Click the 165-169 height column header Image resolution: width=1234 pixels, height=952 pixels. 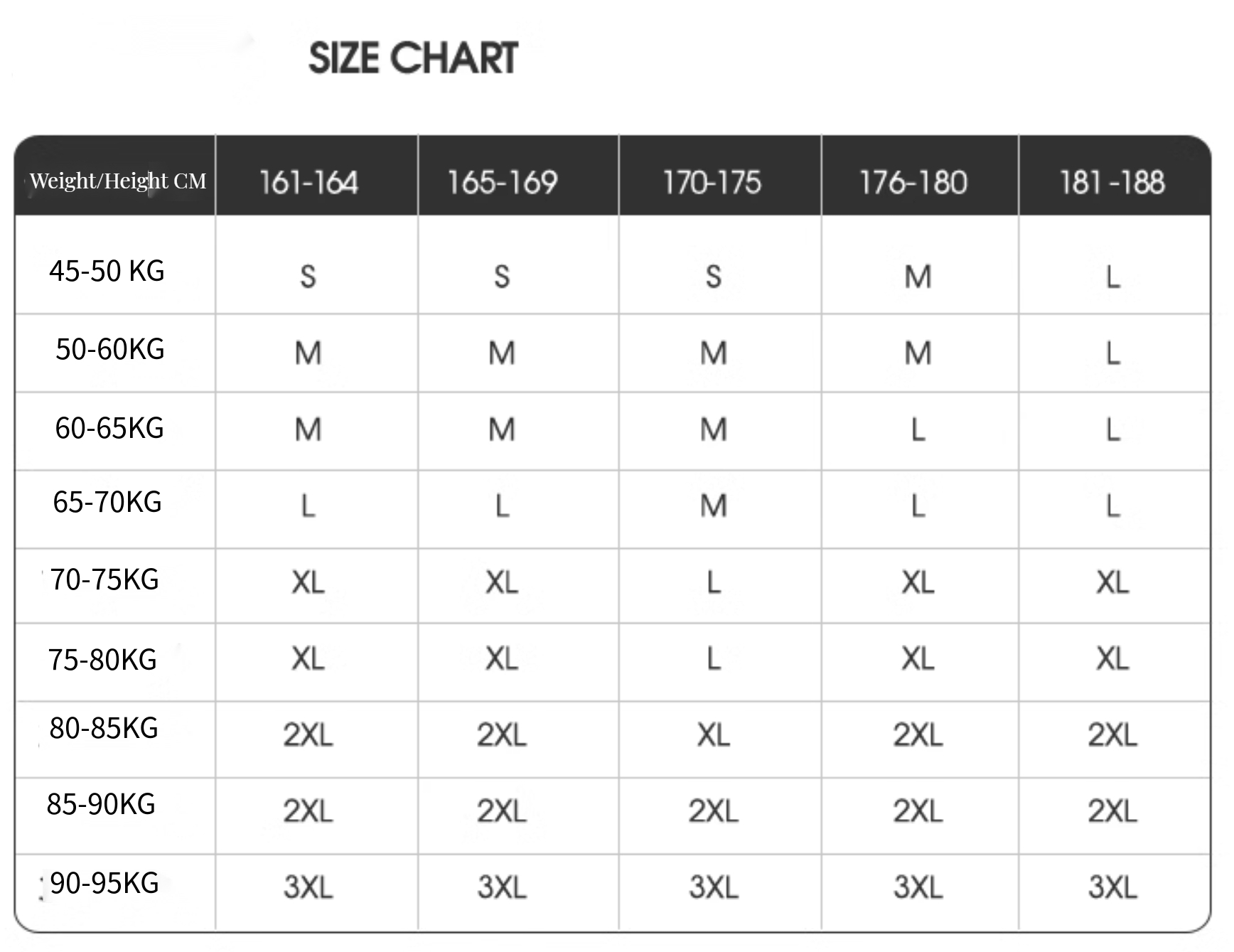click(503, 183)
